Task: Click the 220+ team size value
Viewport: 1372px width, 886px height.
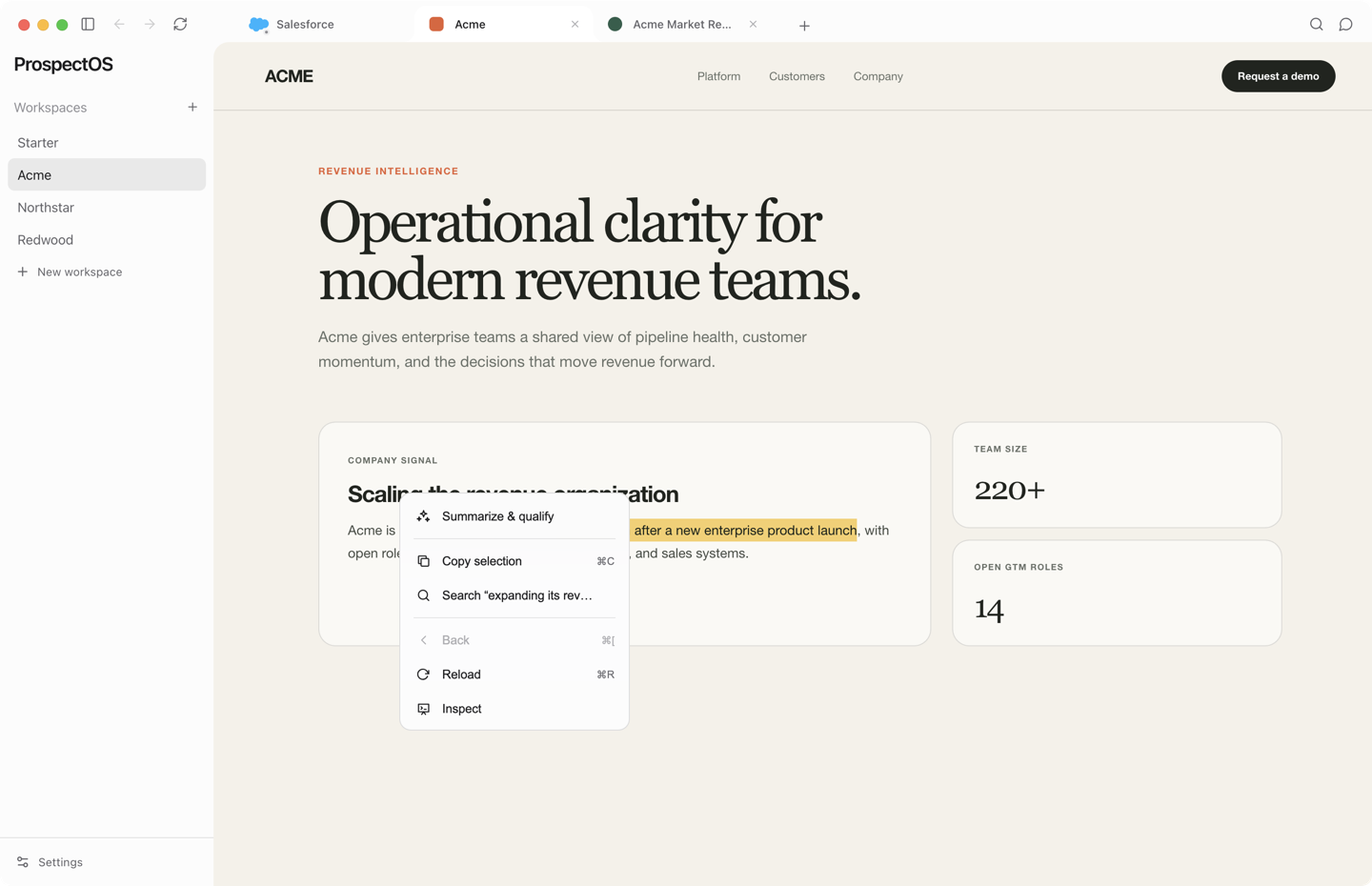Action: tap(1009, 491)
